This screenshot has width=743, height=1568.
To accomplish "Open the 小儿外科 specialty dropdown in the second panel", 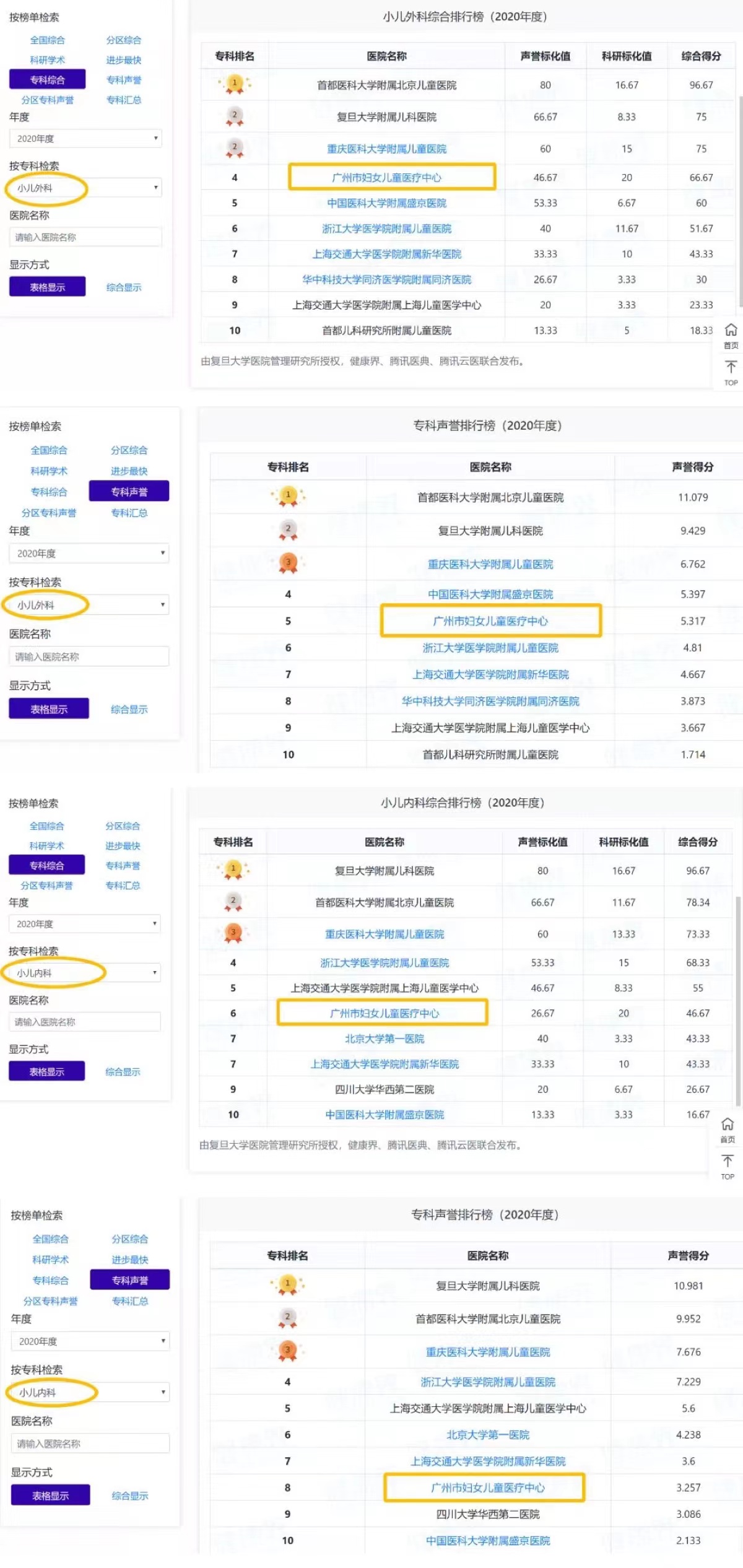I will point(89,604).
